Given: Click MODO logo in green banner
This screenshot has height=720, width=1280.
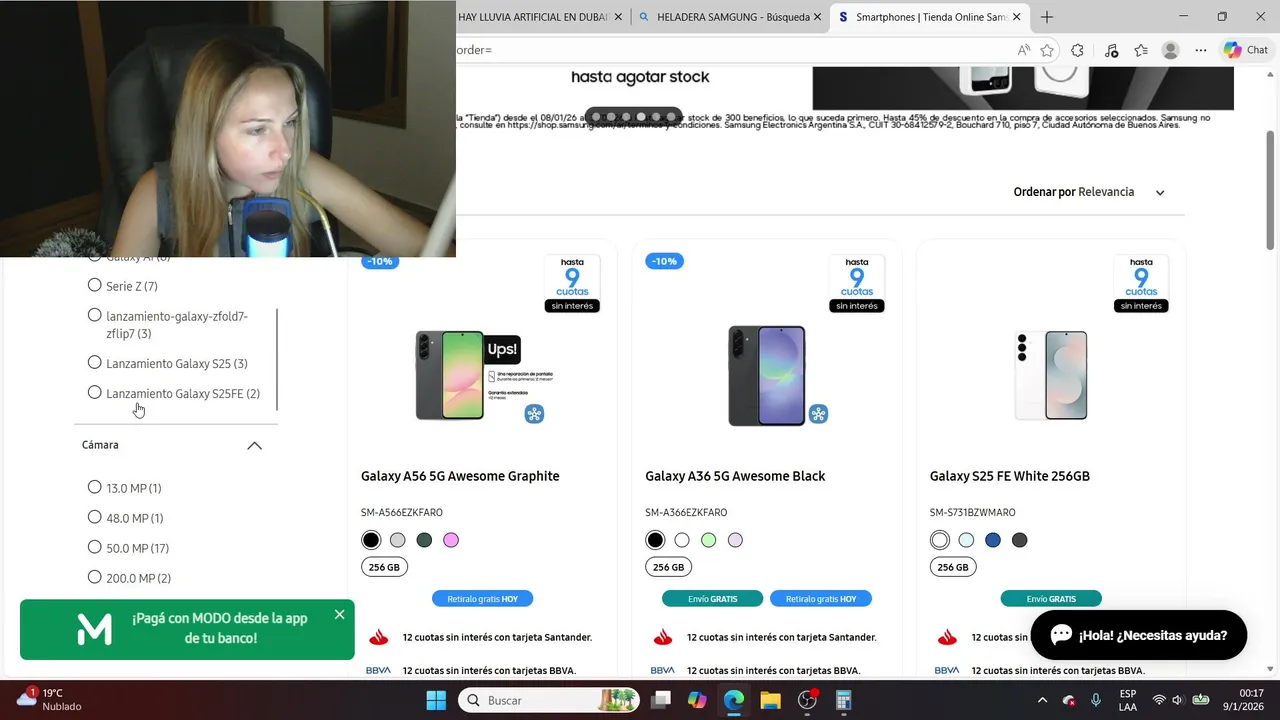Looking at the screenshot, I should click(95, 629).
